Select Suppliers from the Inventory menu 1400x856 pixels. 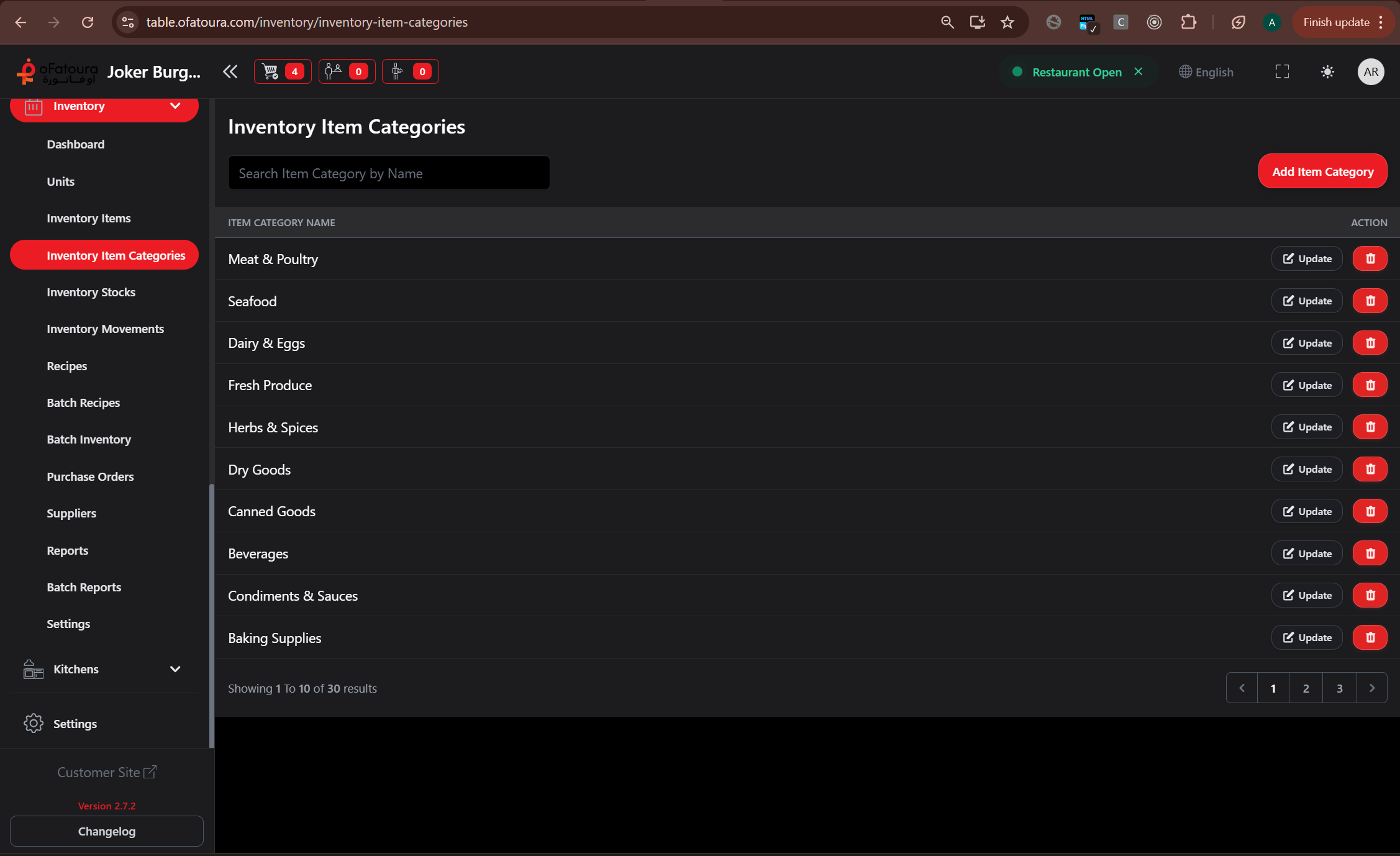71,513
